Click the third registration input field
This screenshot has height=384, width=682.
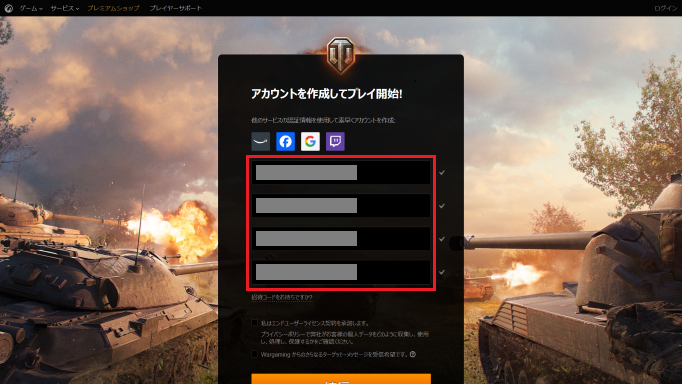click(341, 238)
